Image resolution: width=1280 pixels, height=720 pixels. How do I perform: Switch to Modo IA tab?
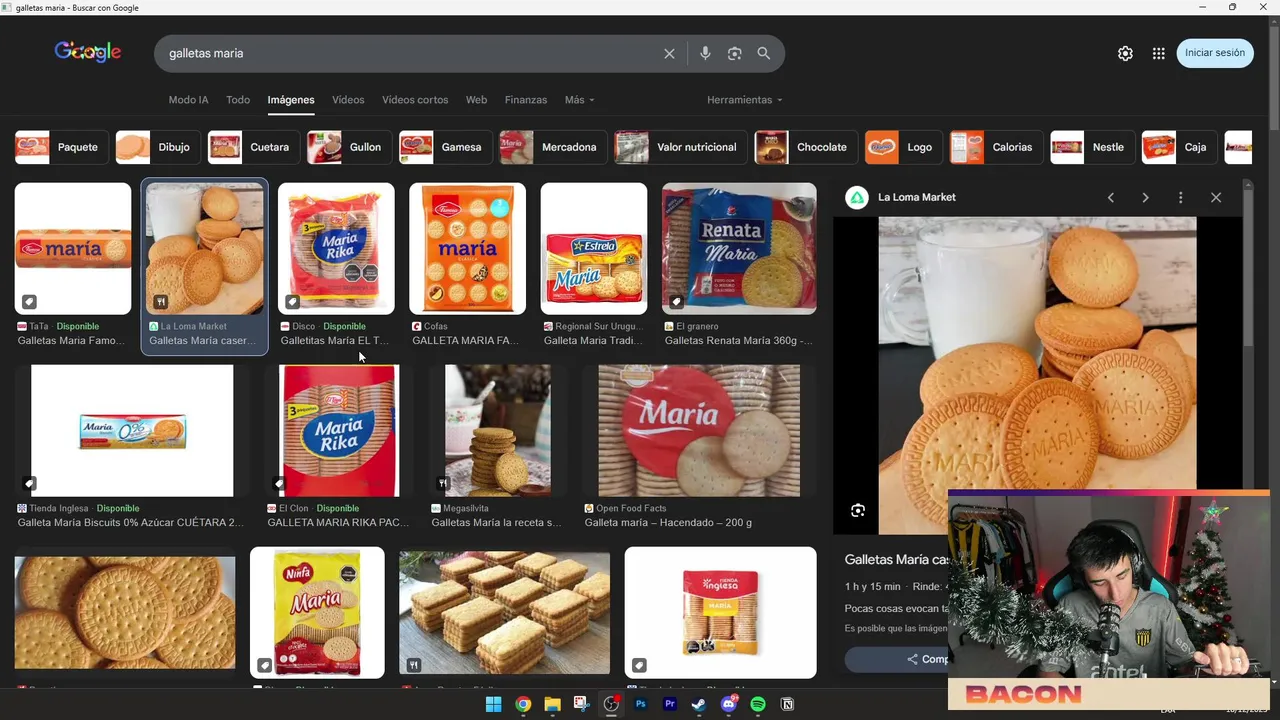click(188, 100)
